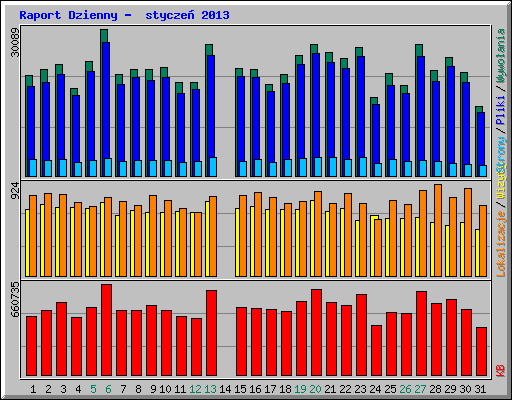Click the title Raport Dzienny styczeń 2013

[x=124, y=15]
